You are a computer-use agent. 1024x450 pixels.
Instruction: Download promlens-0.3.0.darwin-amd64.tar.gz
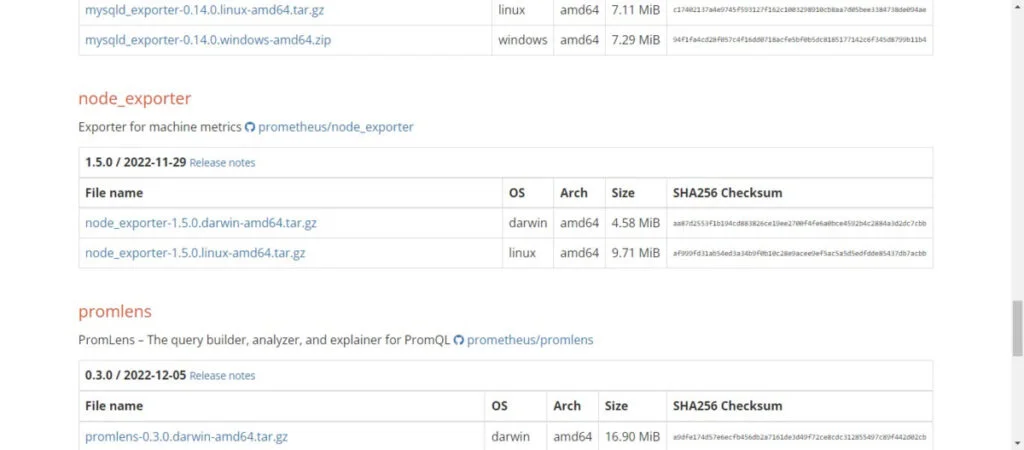(186, 437)
